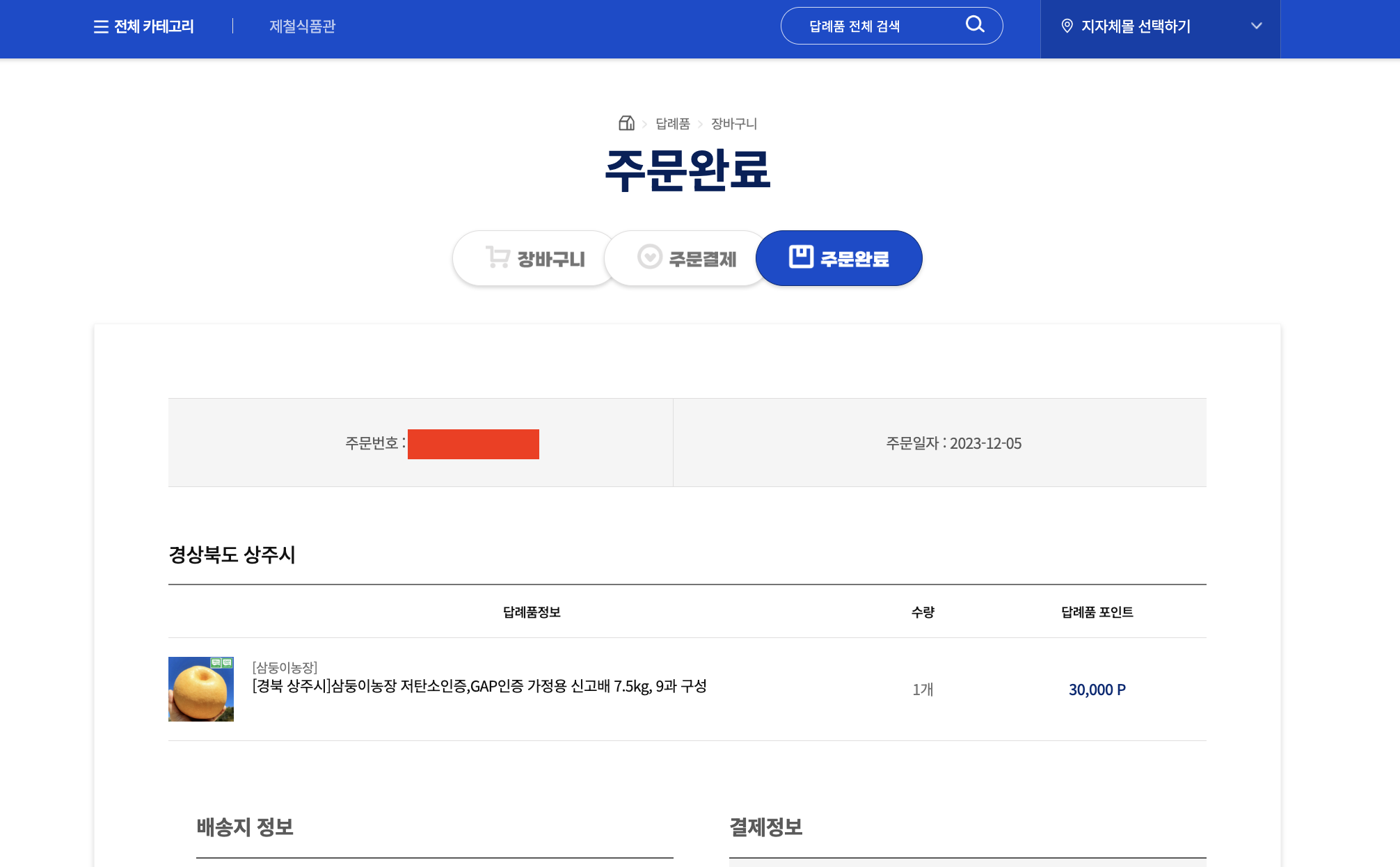Click the location pin icon
The height and width of the screenshot is (867, 1400).
pos(1067,26)
